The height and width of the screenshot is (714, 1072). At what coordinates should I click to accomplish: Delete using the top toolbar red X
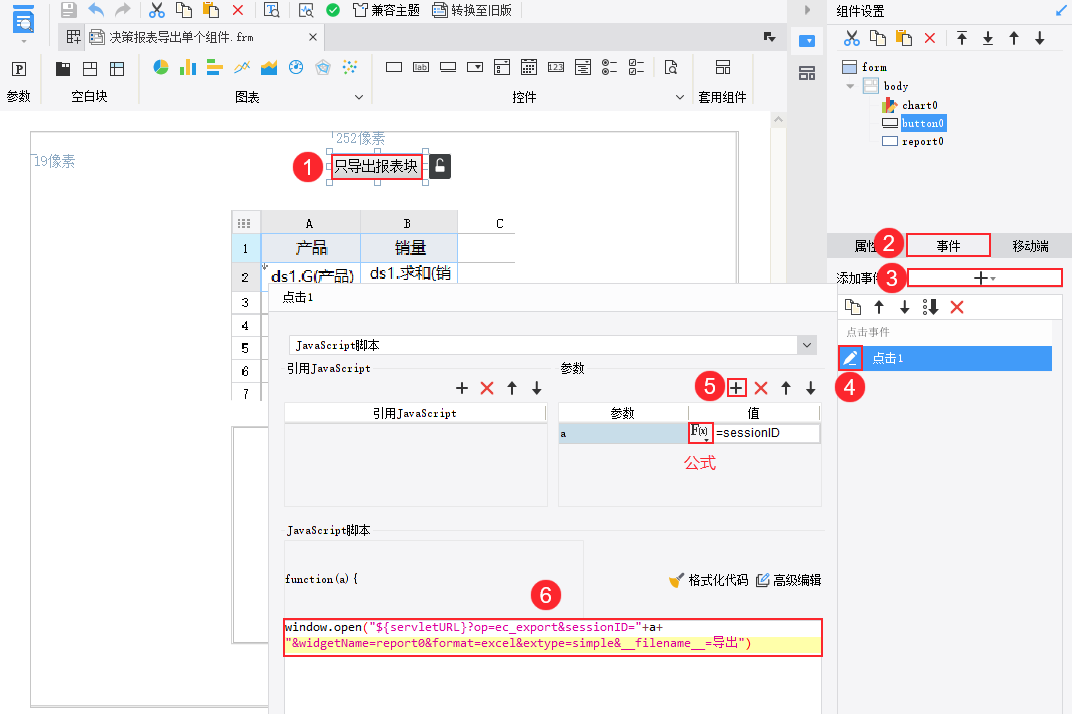click(x=237, y=10)
